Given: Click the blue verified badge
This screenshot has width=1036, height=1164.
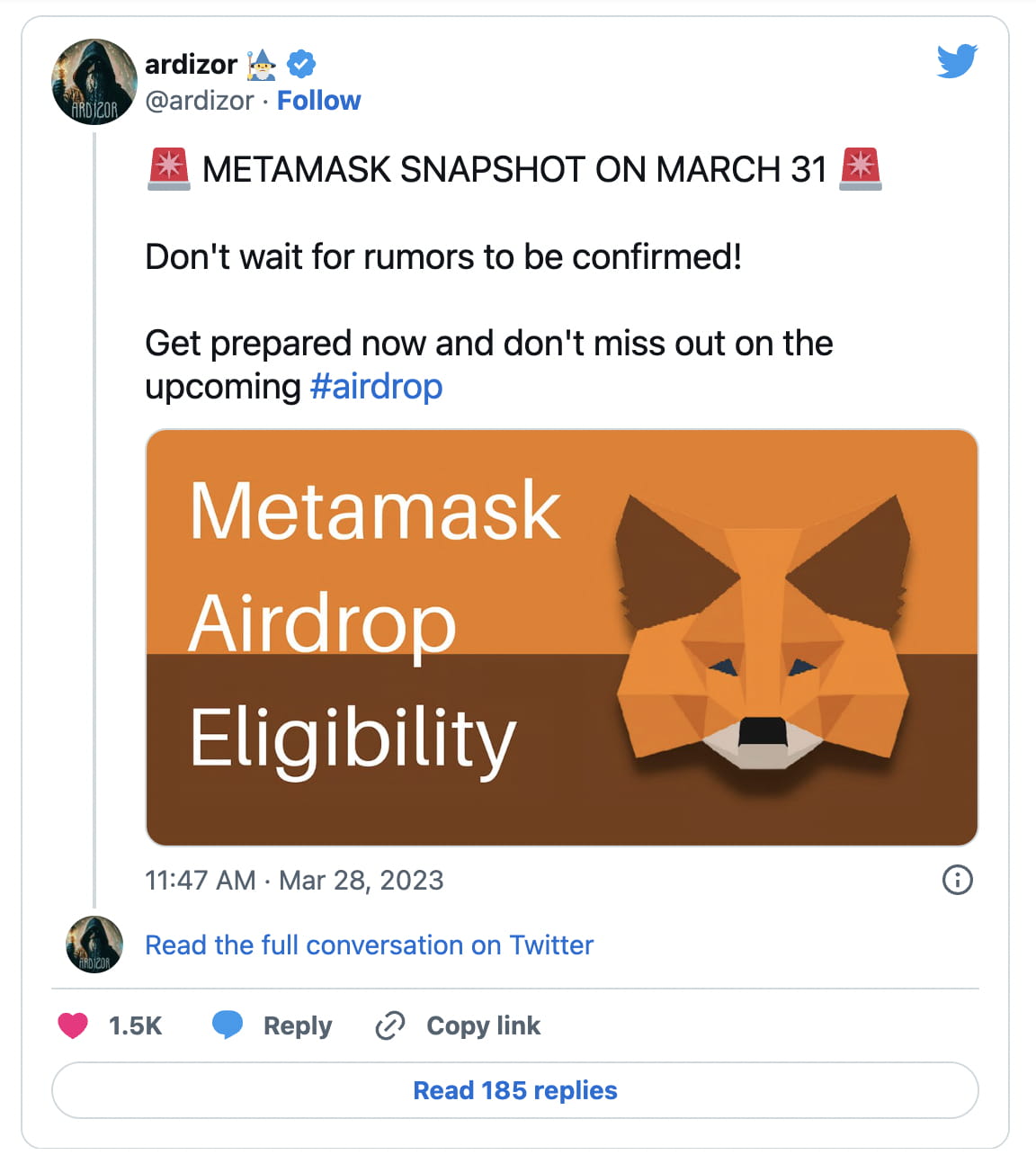Looking at the screenshot, I should [x=301, y=64].
